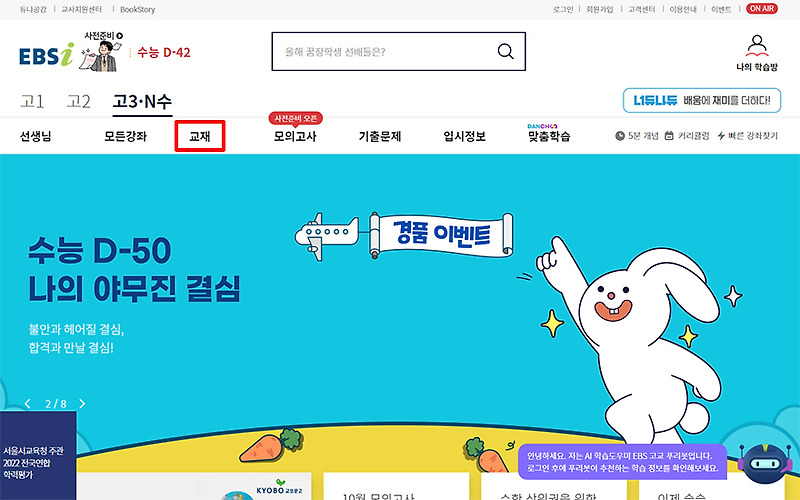This screenshot has width=800, height=500.
Task: Click the 로그인 link
Action: (x=563, y=9)
